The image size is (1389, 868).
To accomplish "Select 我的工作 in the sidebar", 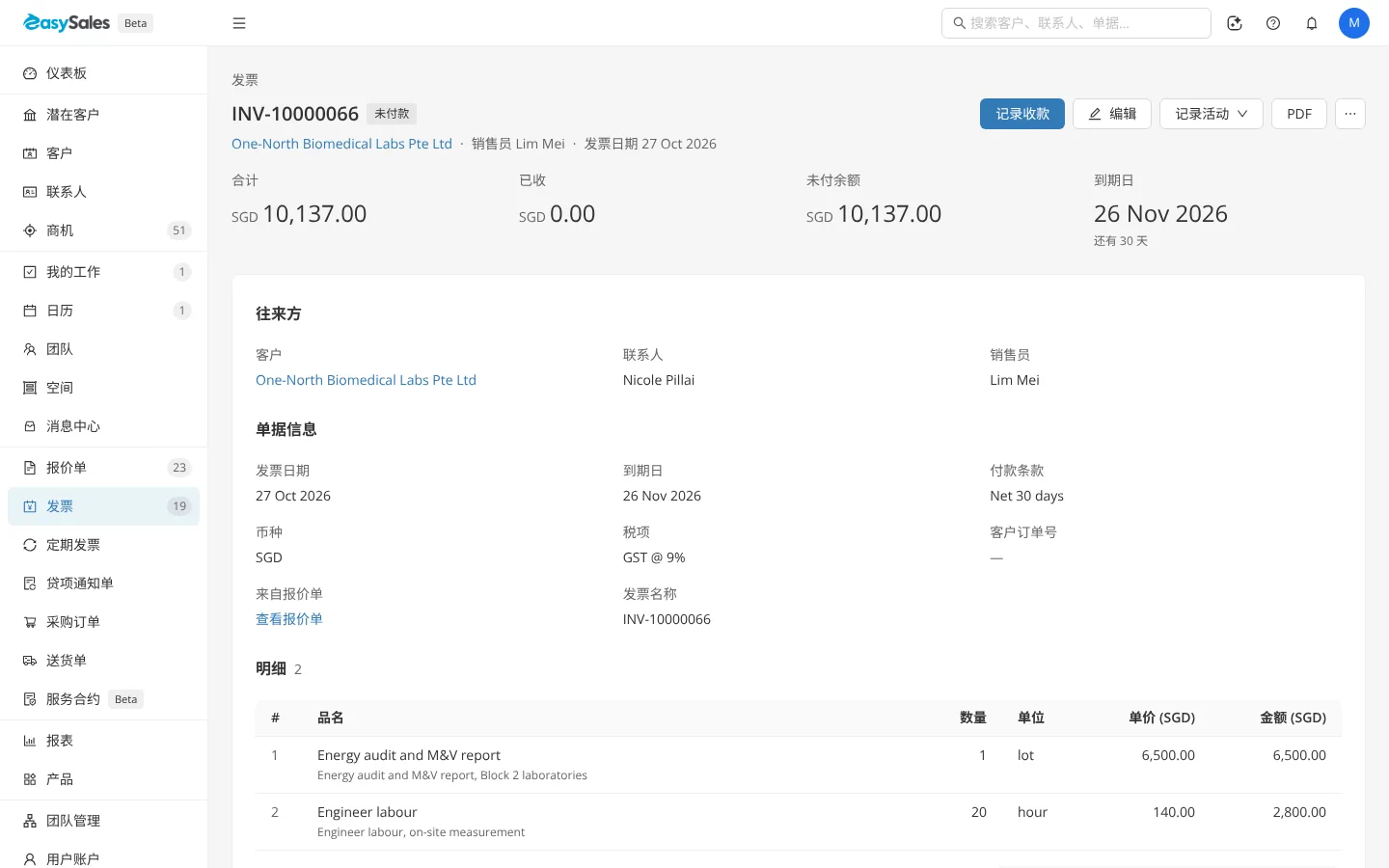I will pos(103,272).
